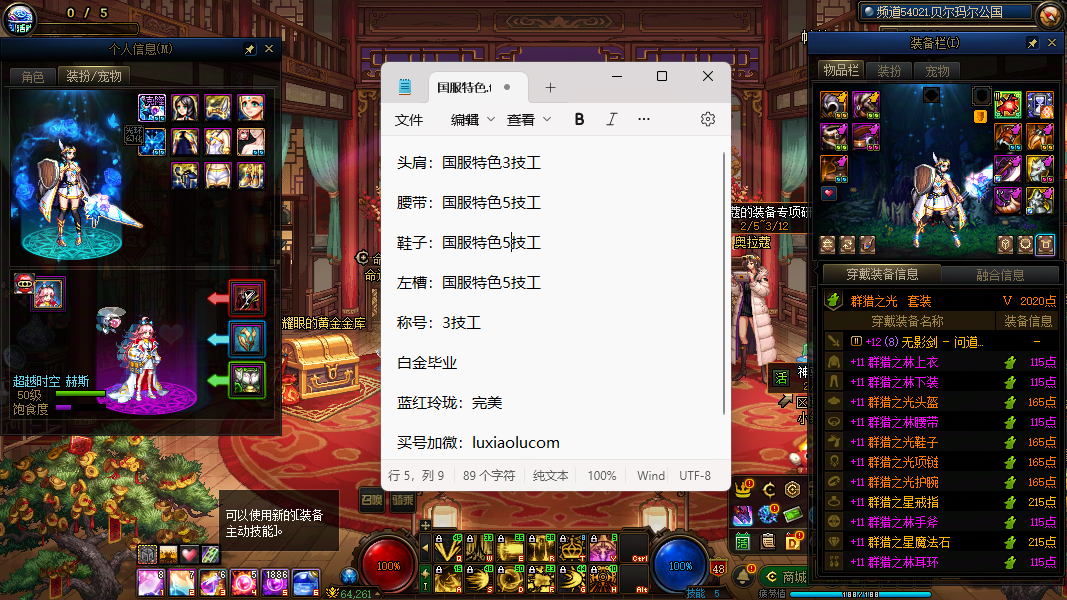Open the 融合信息 tab
Screen dimensions: 1067x600
pyautogui.click(x=999, y=275)
